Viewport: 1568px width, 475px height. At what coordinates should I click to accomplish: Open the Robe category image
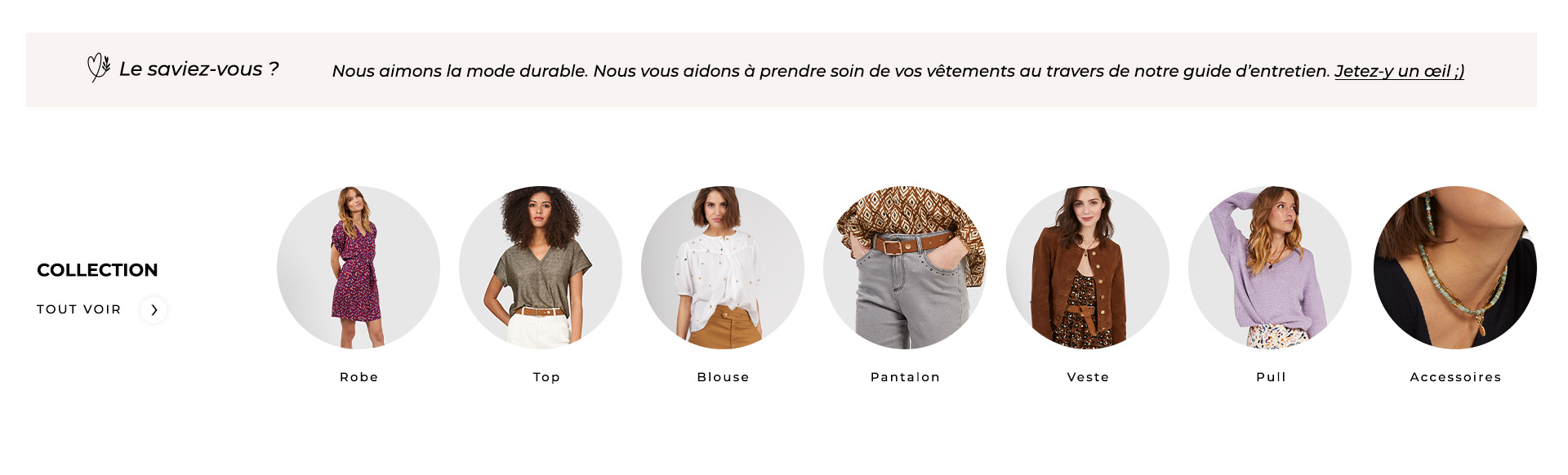pyautogui.click(x=359, y=268)
